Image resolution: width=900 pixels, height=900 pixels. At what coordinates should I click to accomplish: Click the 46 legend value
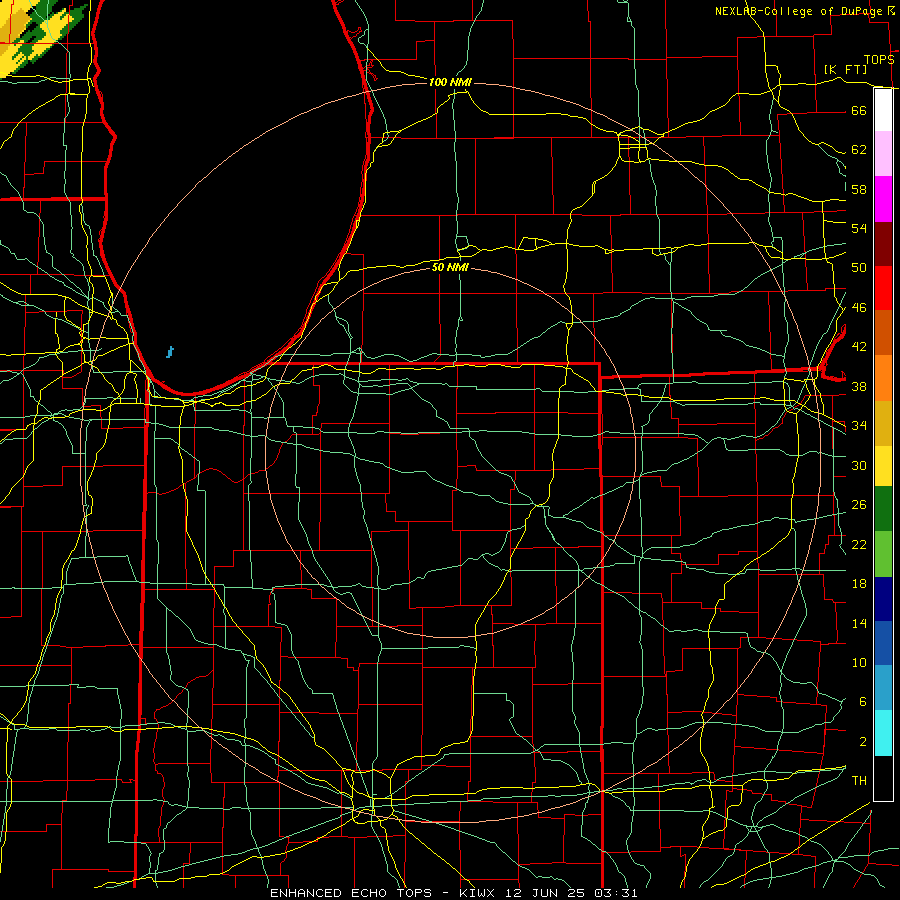[x=859, y=308]
